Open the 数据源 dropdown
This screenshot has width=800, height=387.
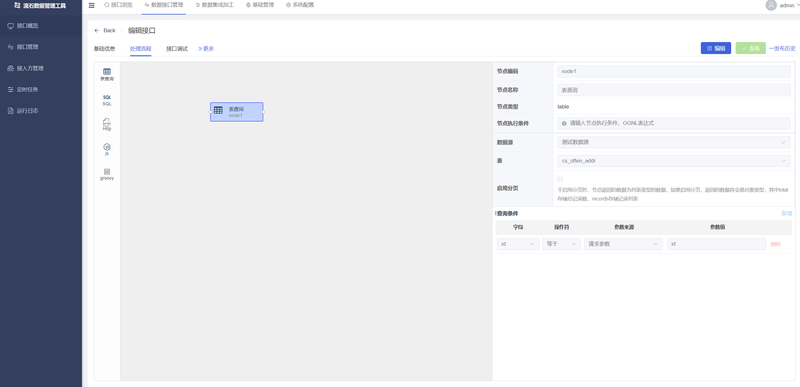tap(673, 142)
